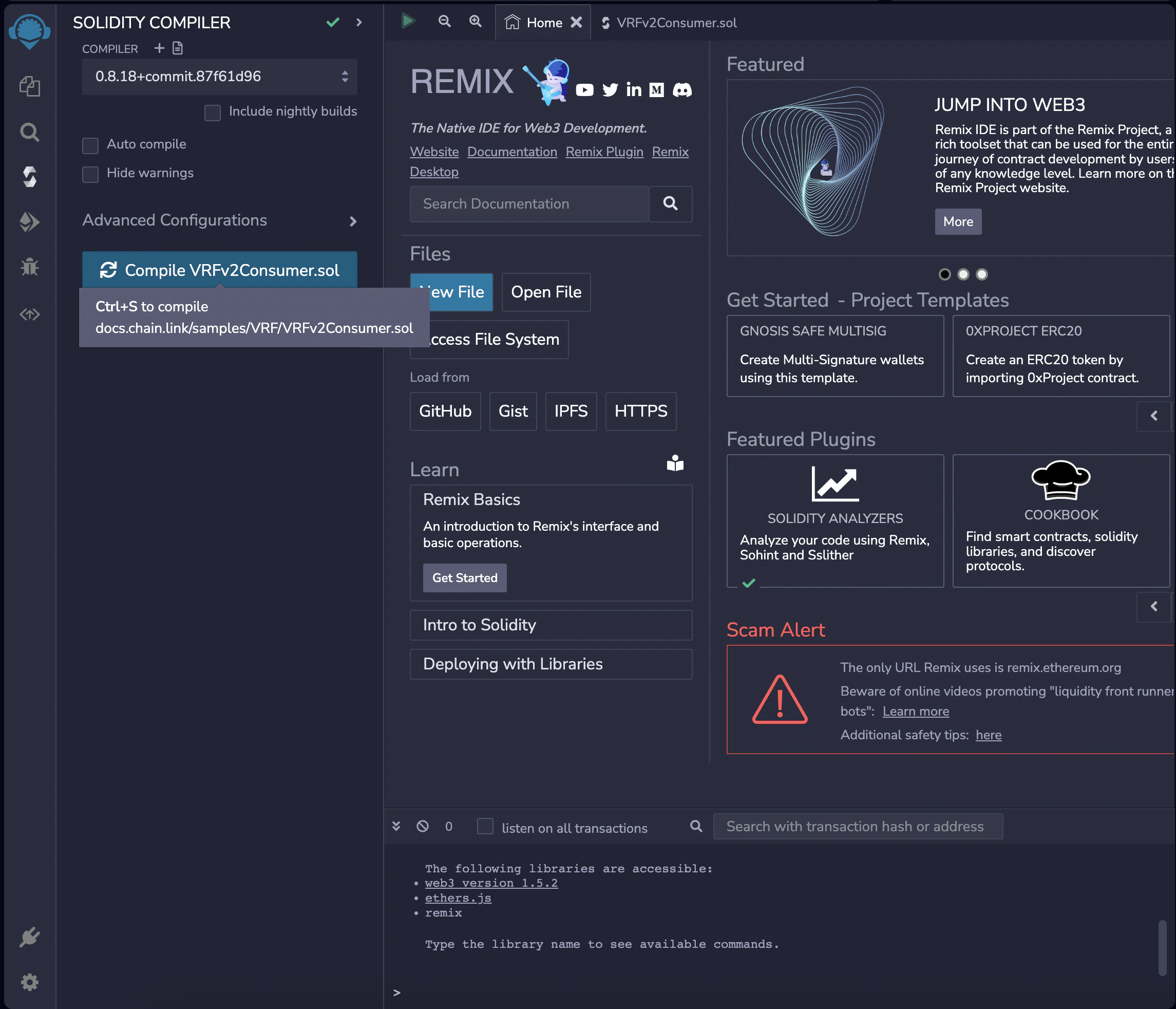Open compiler version dropdown
1176x1009 pixels.
219,77
